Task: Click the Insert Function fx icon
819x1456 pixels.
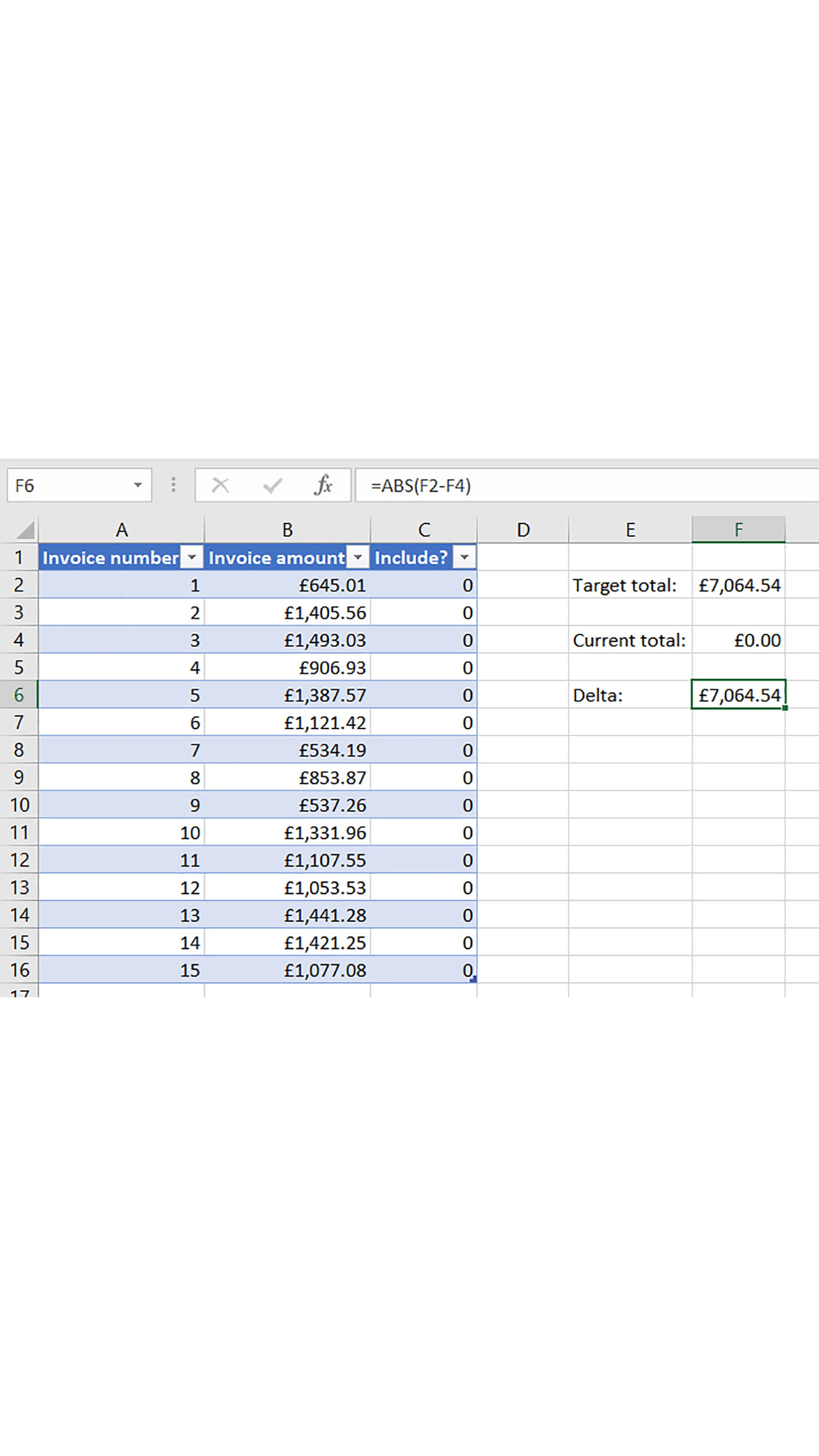Action: [x=323, y=485]
